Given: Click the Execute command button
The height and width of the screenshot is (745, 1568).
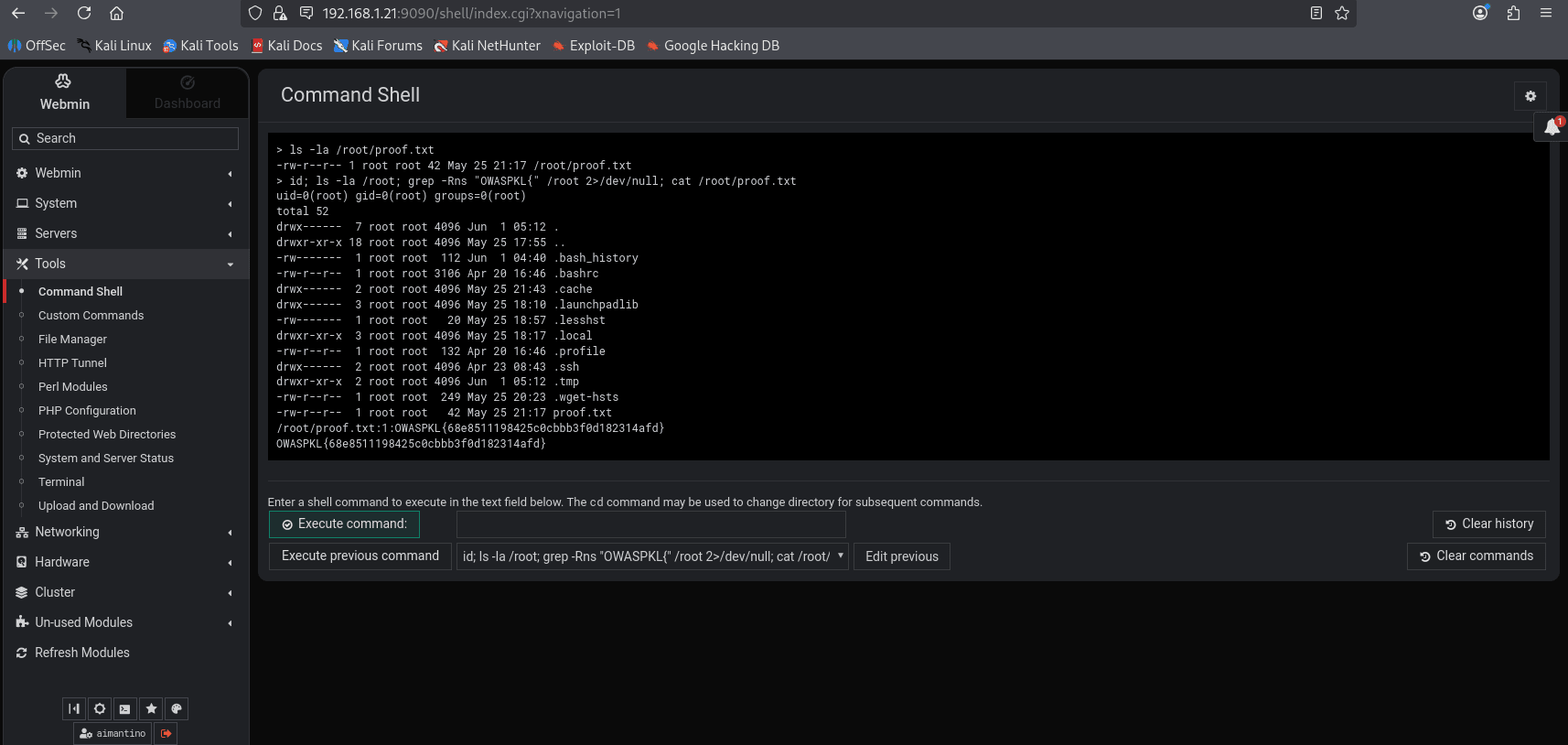Looking at the screenshot, I should [344, 524].
